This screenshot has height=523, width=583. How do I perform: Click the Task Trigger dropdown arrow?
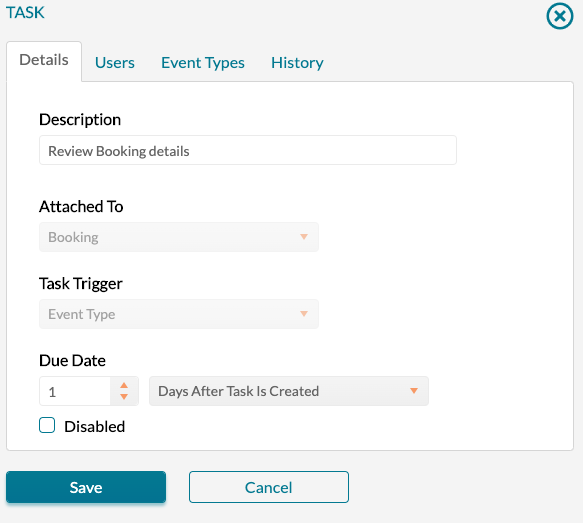pos(304,314)
